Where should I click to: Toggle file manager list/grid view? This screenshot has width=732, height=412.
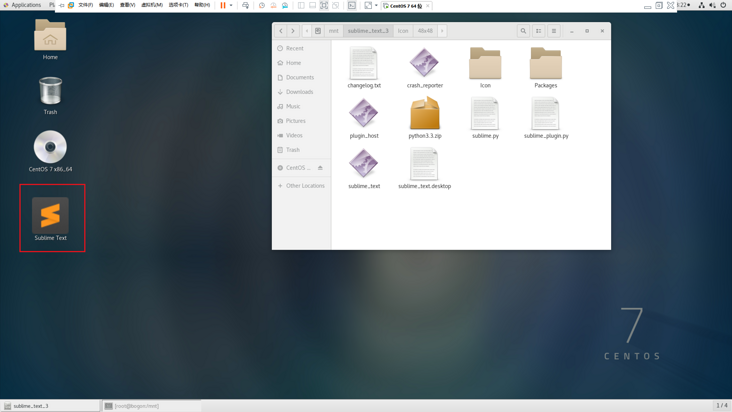[x=538, y=31]
